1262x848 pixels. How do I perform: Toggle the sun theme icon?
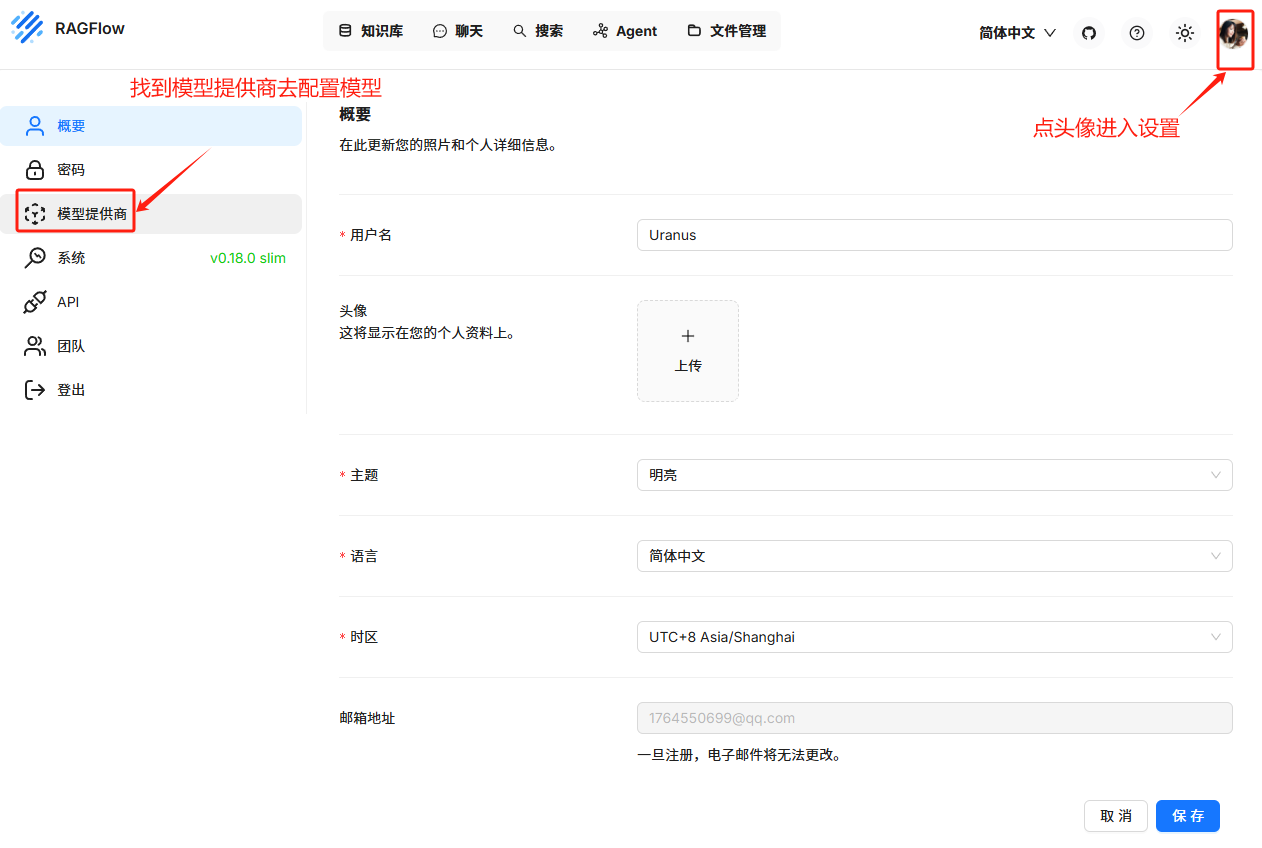(1185, 33)
